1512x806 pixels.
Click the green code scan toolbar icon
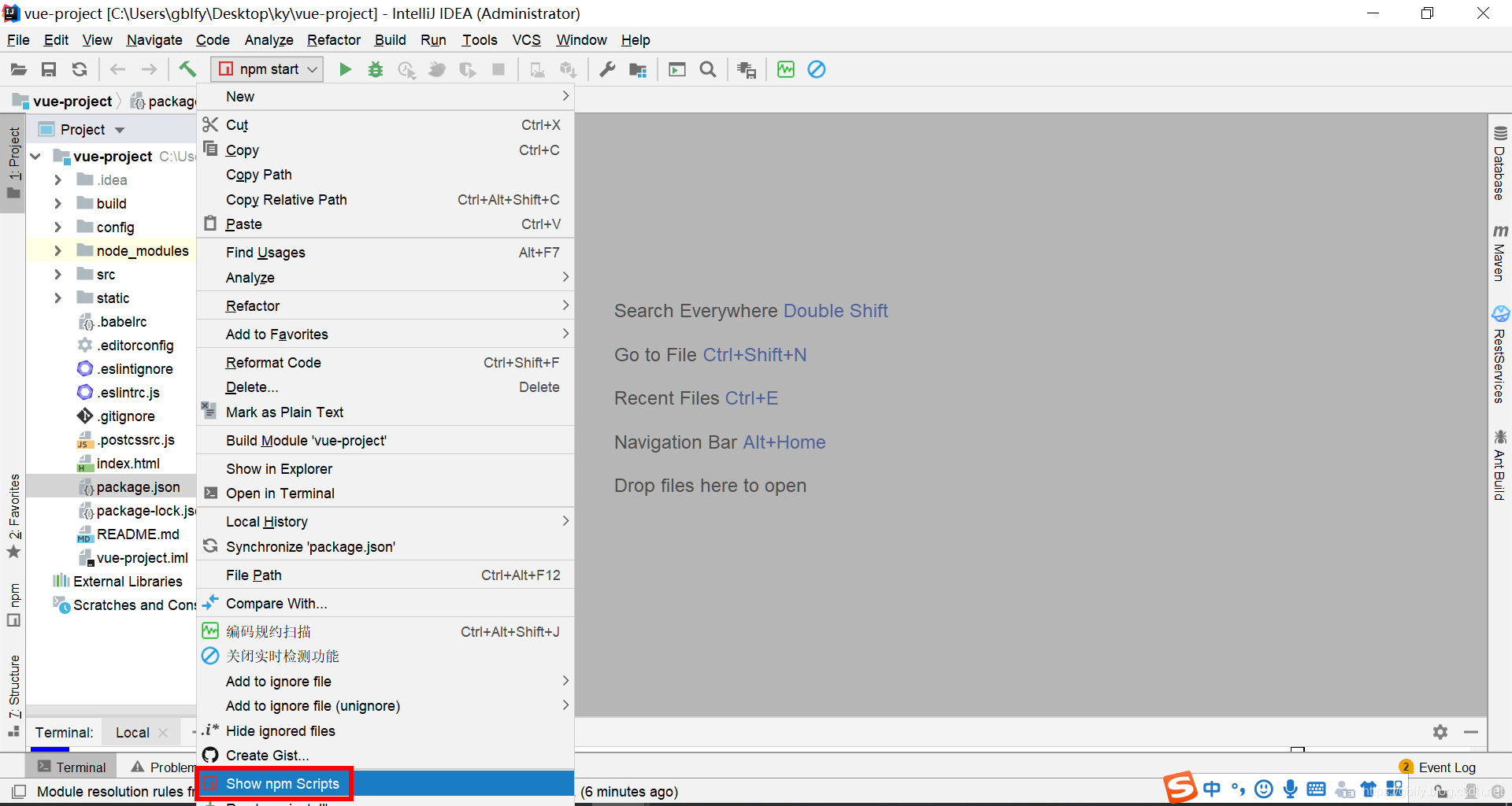(786, 69)
